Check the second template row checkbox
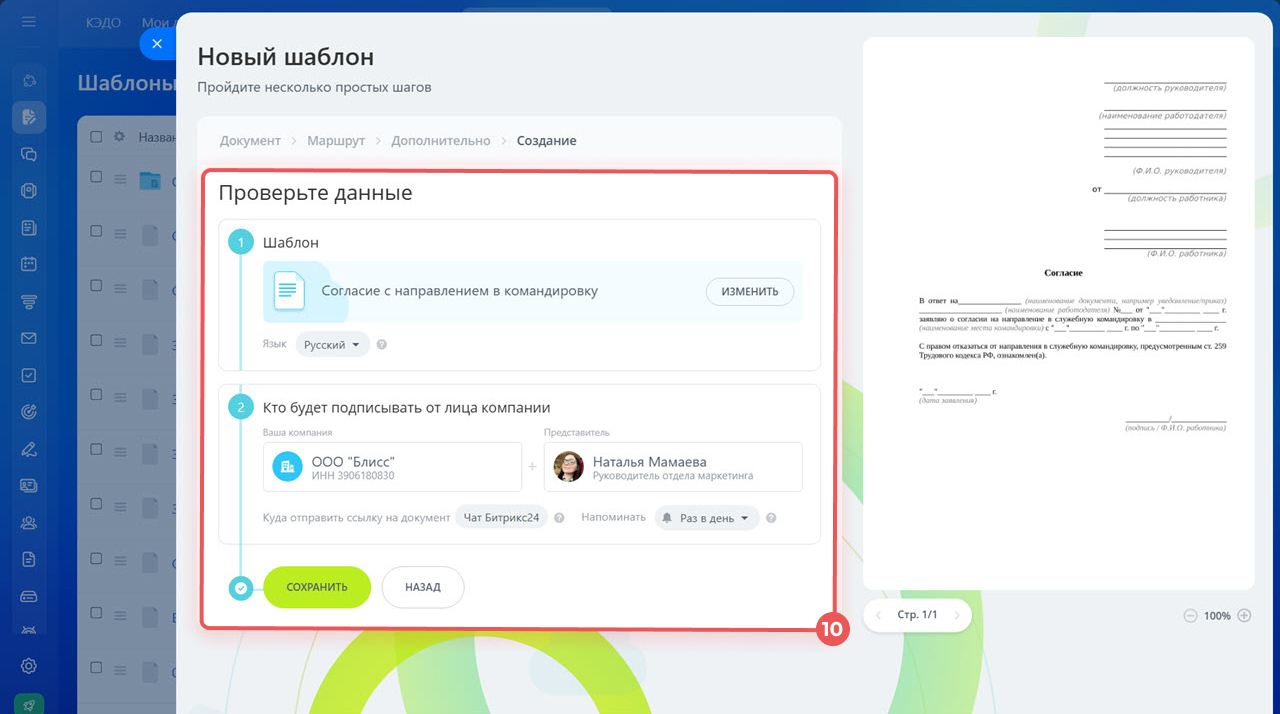This screenshot has height=714, width=1280. tap(97, 231)
